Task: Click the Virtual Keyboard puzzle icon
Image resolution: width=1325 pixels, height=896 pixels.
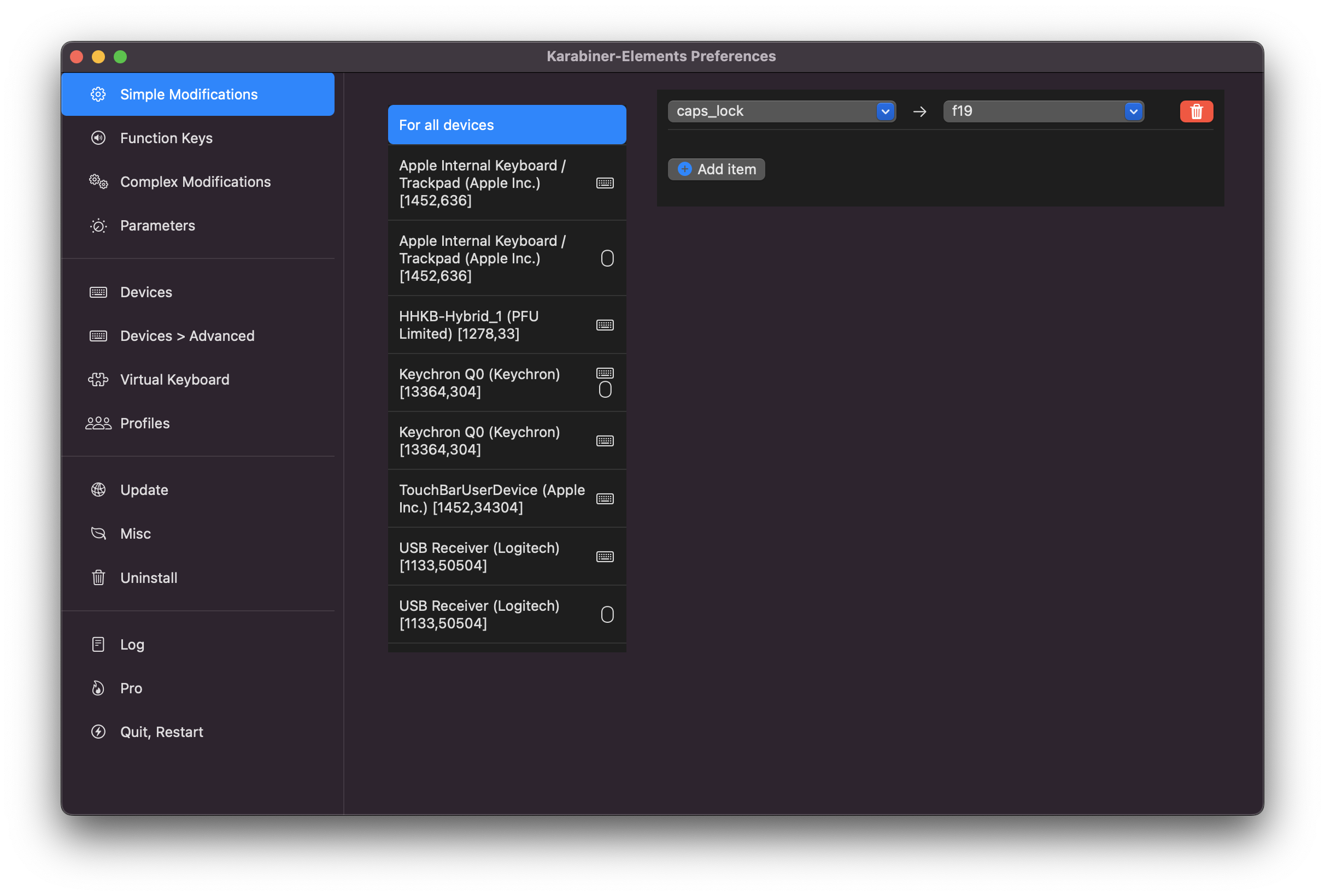Action: [98, 380]
